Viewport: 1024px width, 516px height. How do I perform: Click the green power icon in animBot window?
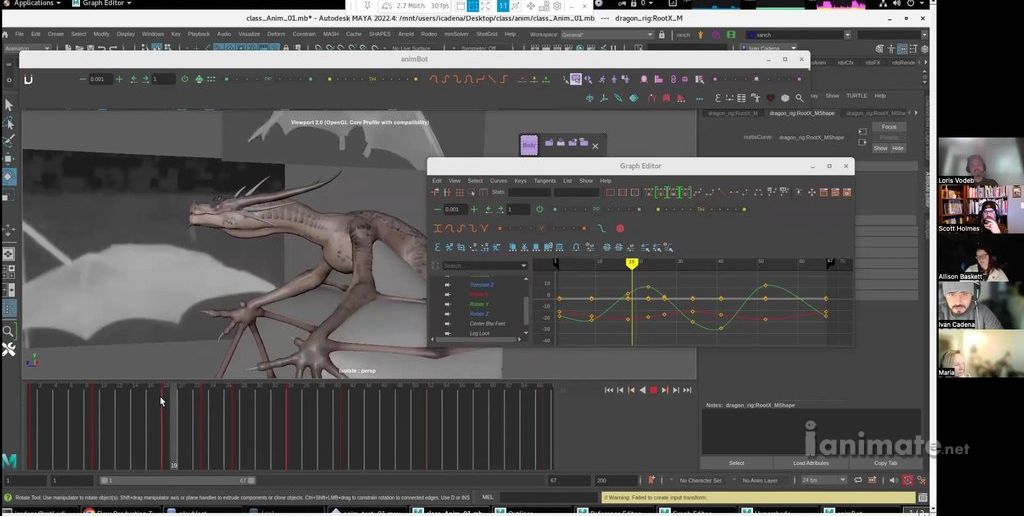pyautogui.click(x=185, y=79)
